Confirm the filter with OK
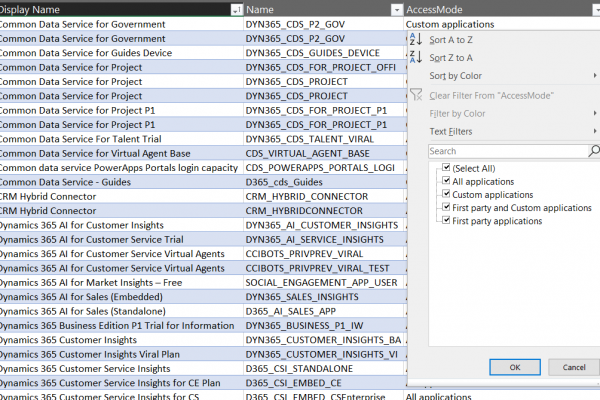 click(515, 367)
